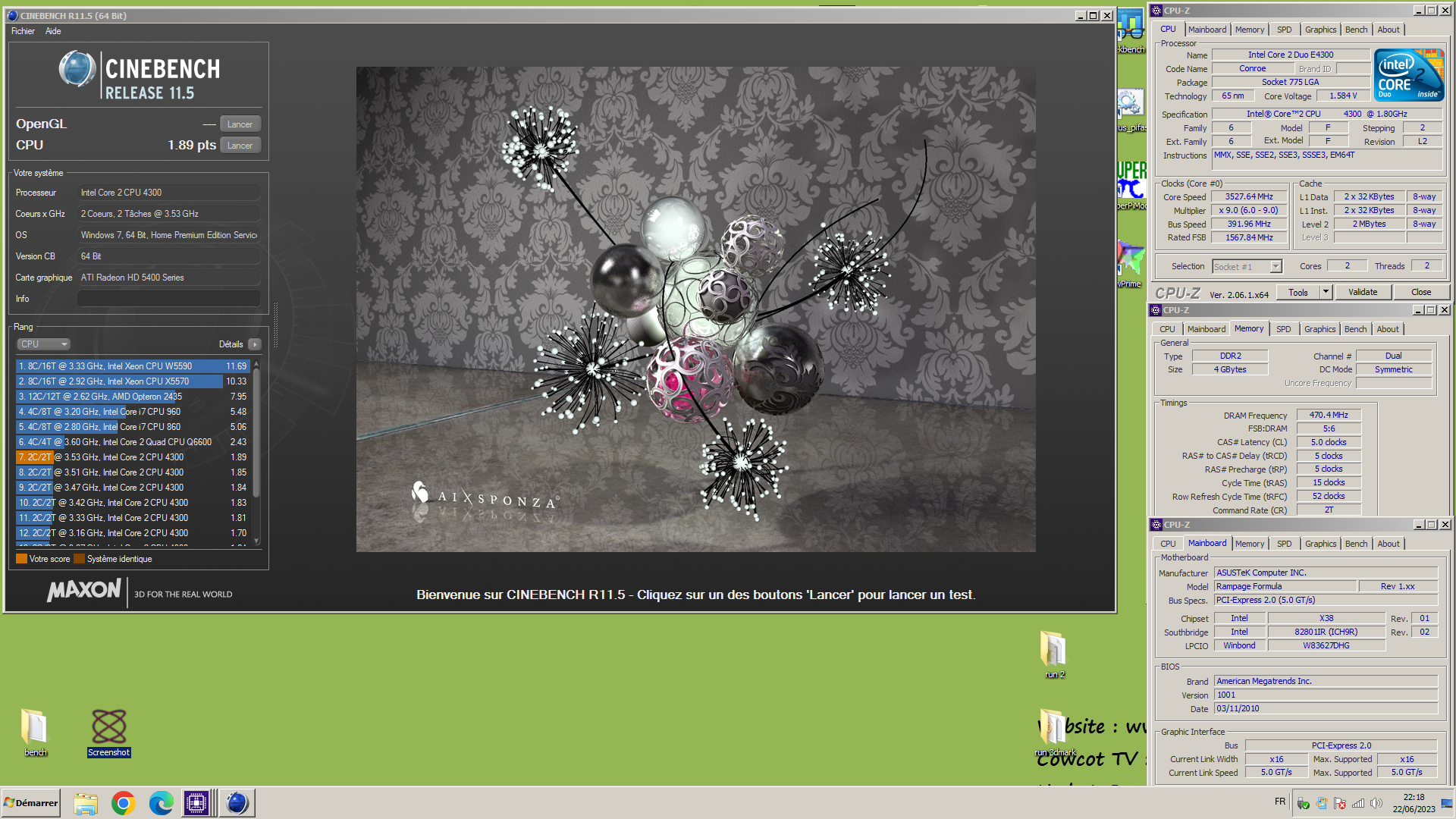
Task: Click the ranking list scroll-up arrow
Action: pos(257,364)
